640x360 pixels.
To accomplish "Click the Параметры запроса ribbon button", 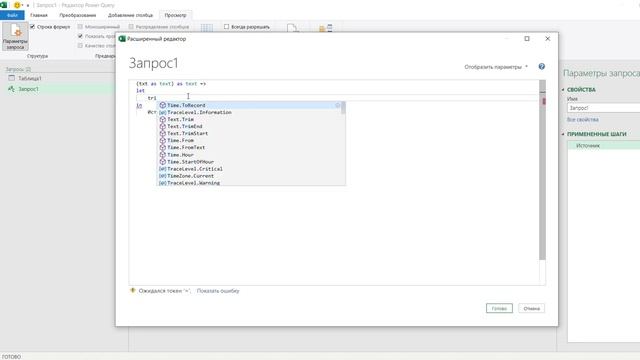I will pos(15,36).
